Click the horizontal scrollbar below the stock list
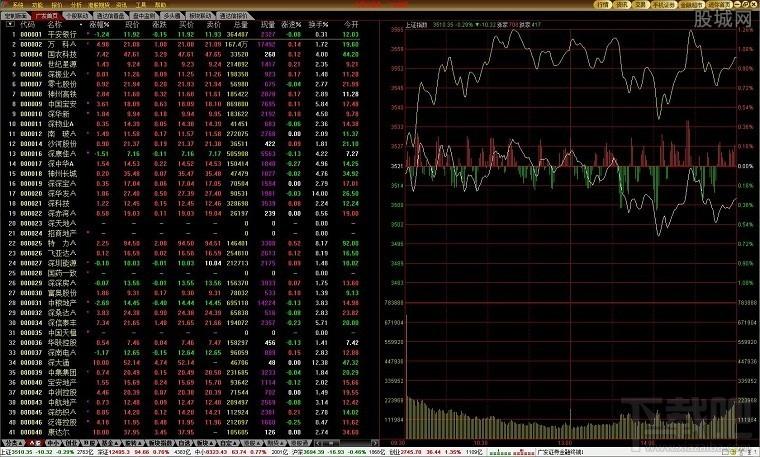 click(346, 443)
